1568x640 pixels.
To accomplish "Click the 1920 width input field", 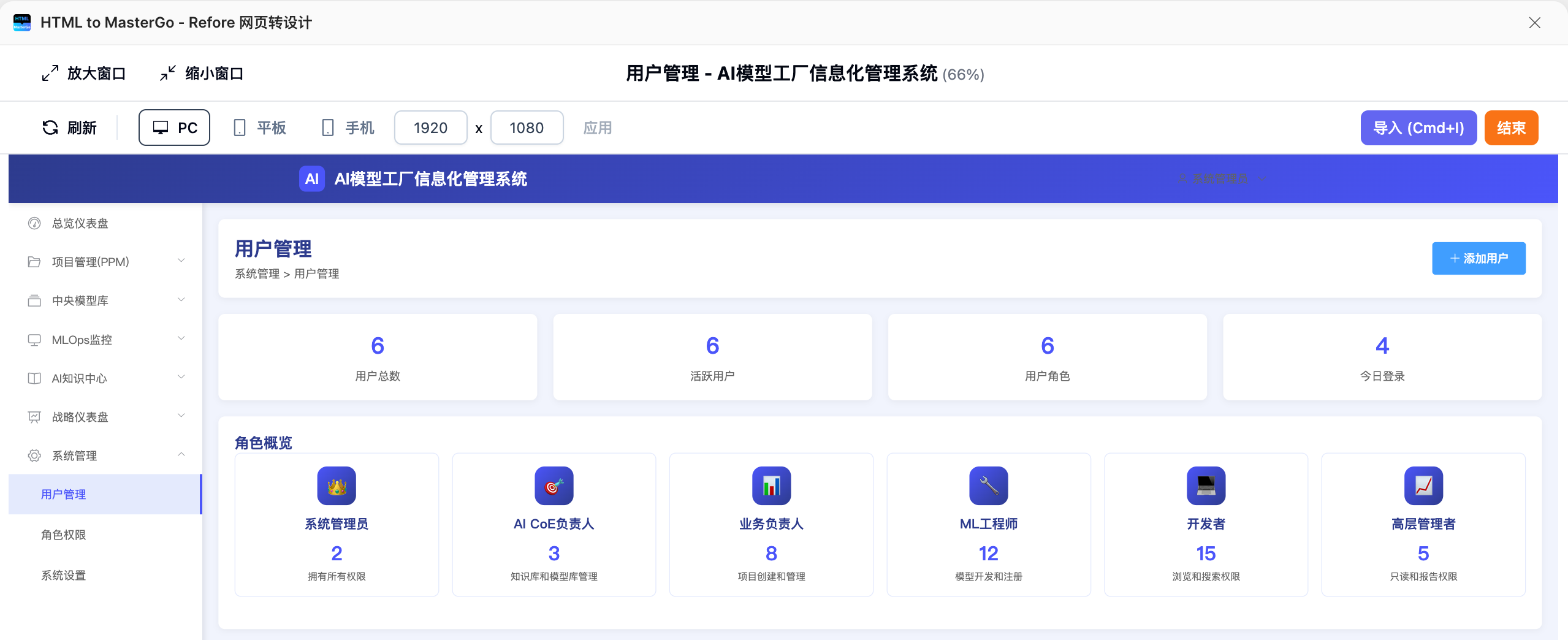I will click(x=430, y=128).
